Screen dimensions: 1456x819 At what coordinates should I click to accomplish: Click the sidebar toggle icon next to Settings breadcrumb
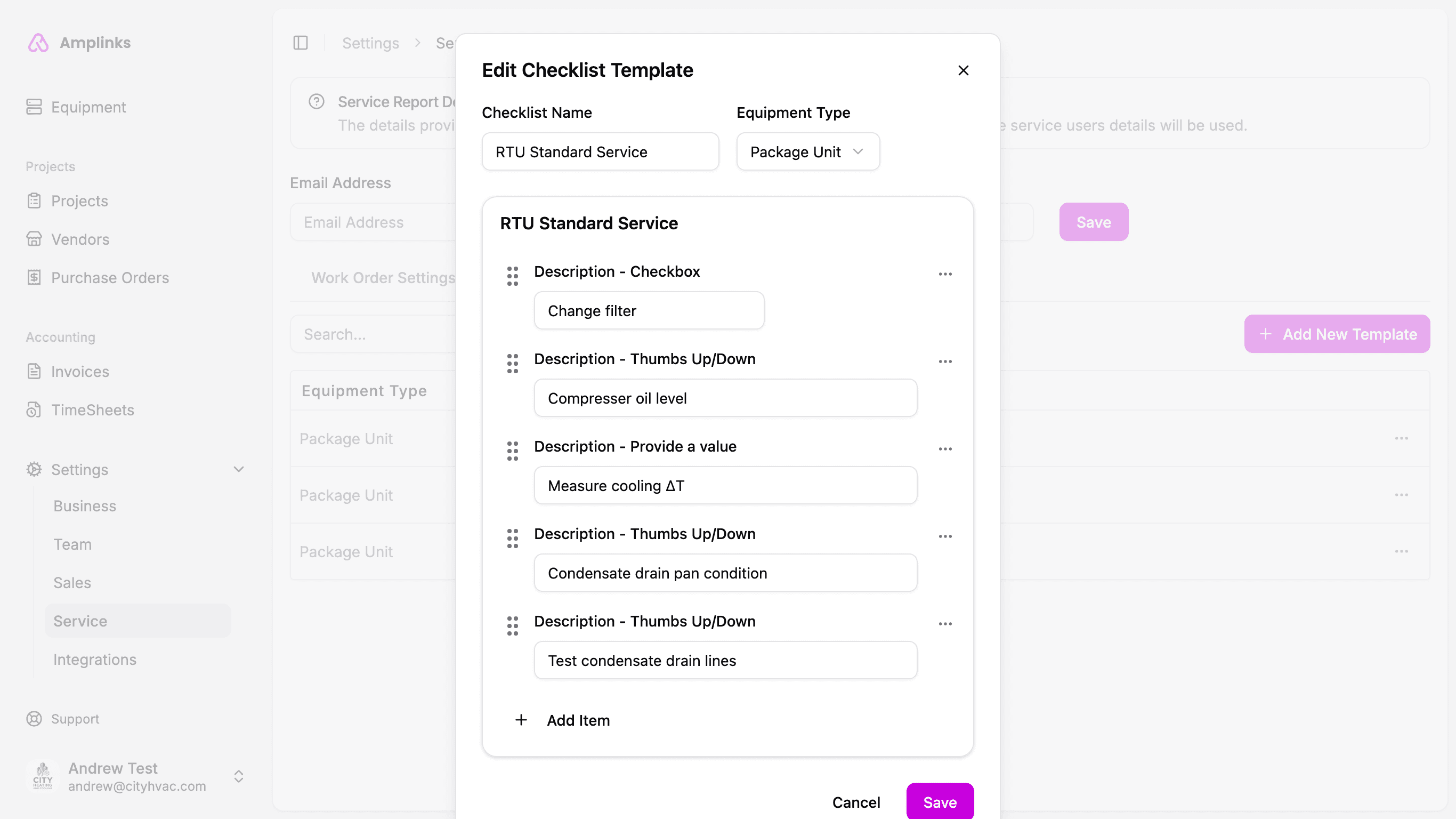300,43
